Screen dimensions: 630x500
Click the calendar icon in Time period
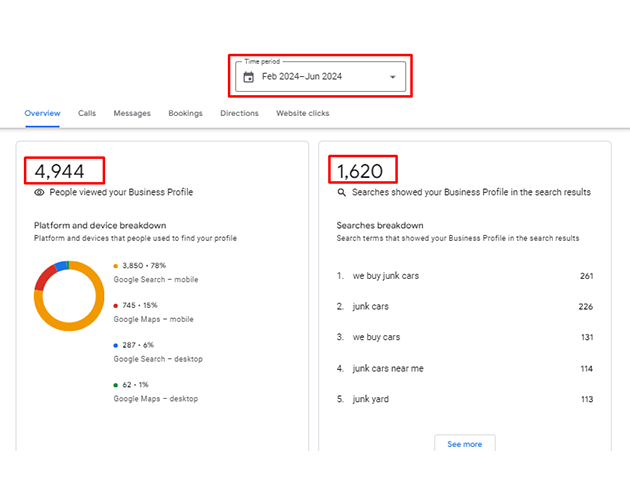click(248, 77)
